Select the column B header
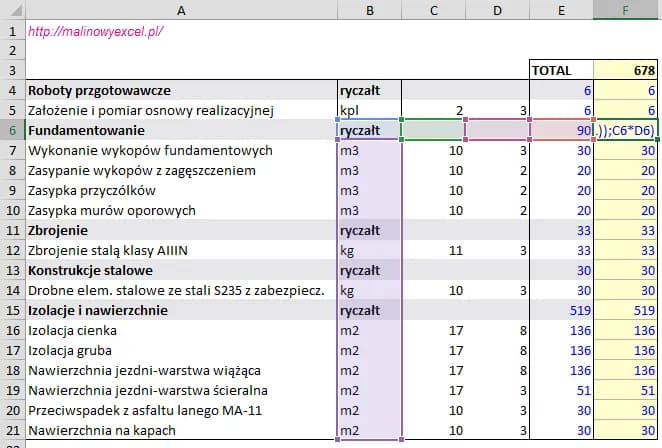Viewport: 662px width, 448px height. [369, 10]
